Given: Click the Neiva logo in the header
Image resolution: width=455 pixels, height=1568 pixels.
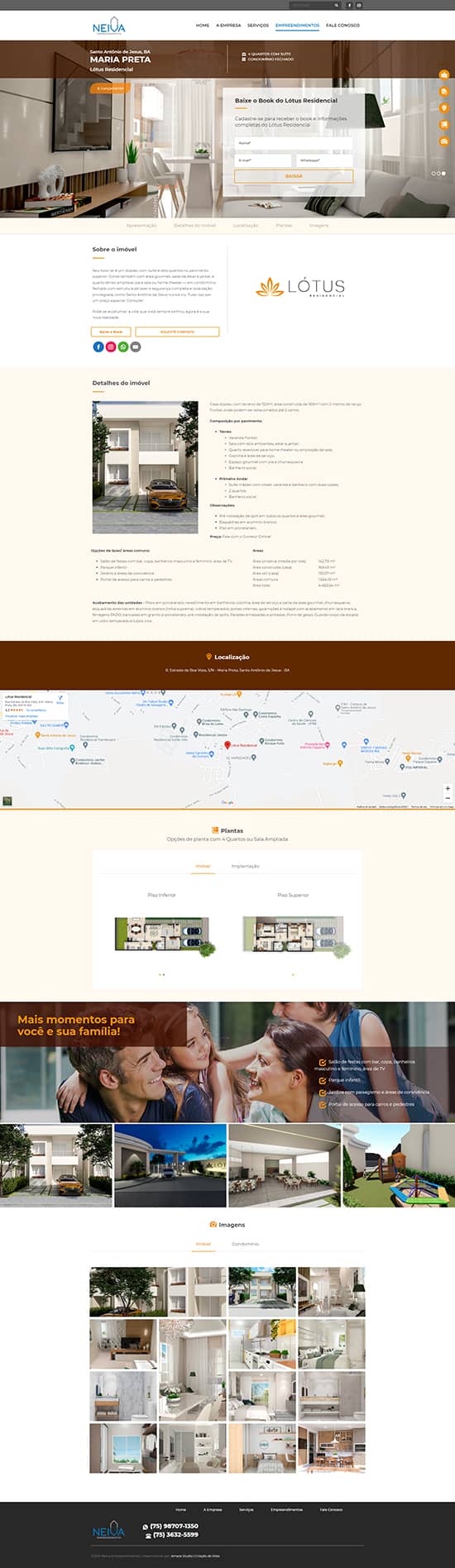Looking at the screenshot, I should [x=109, y=26].
